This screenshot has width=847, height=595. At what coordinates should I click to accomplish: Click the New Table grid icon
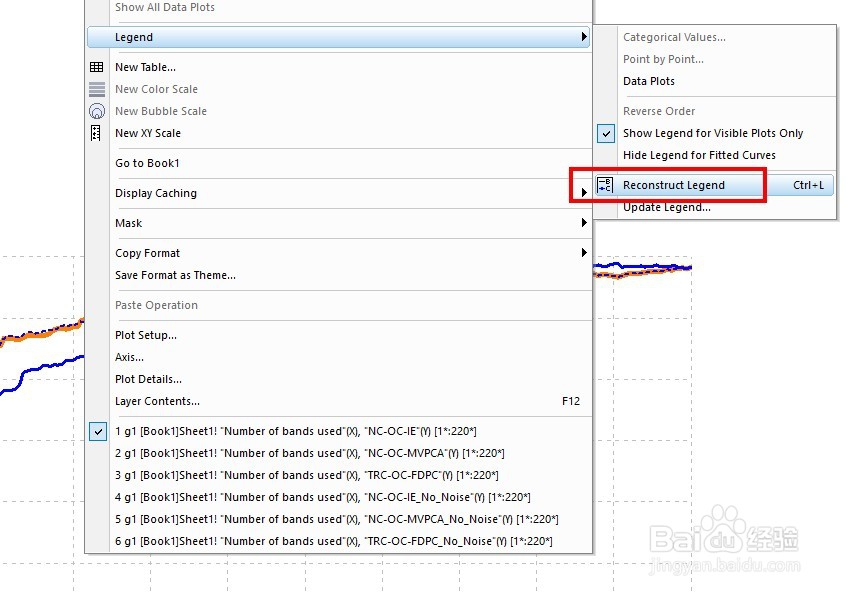point(97,67)
